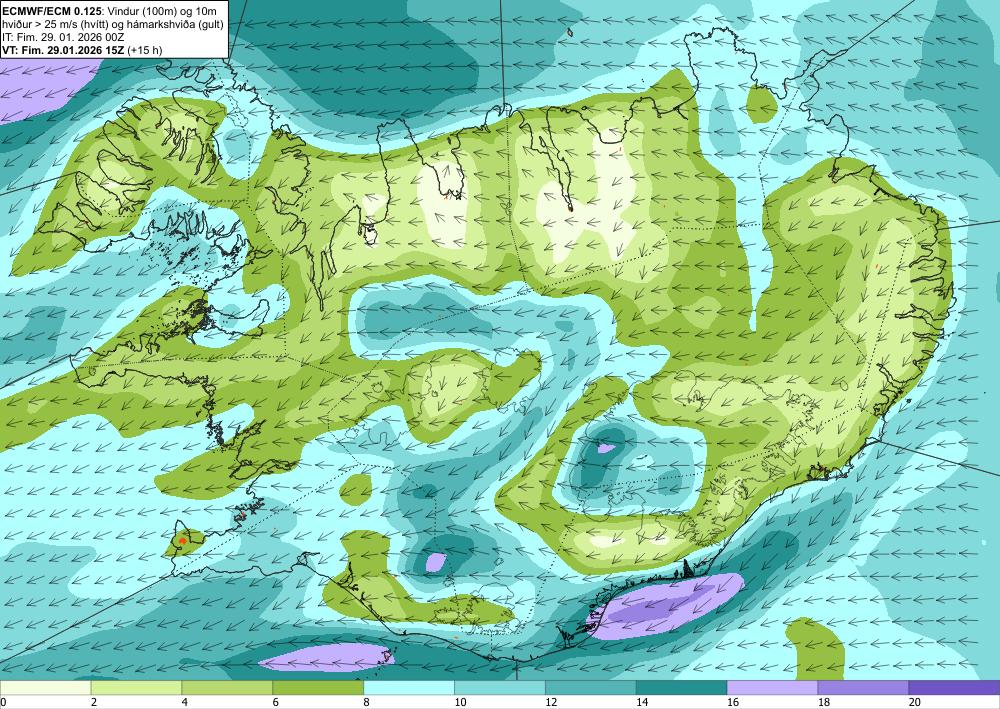The image size is (1000, 709).
Task: Click the legend value '6'
Action: pos(276,702)
